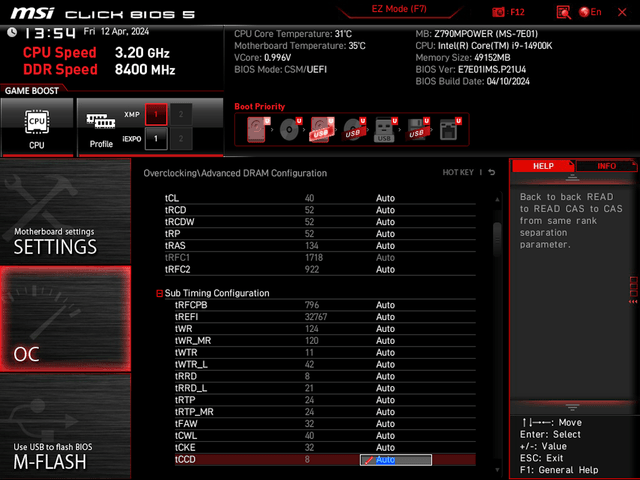Viewport: 640px width, 480px height.
Task: Switch to EZ Mode (F7)
Action: (399, 9)
